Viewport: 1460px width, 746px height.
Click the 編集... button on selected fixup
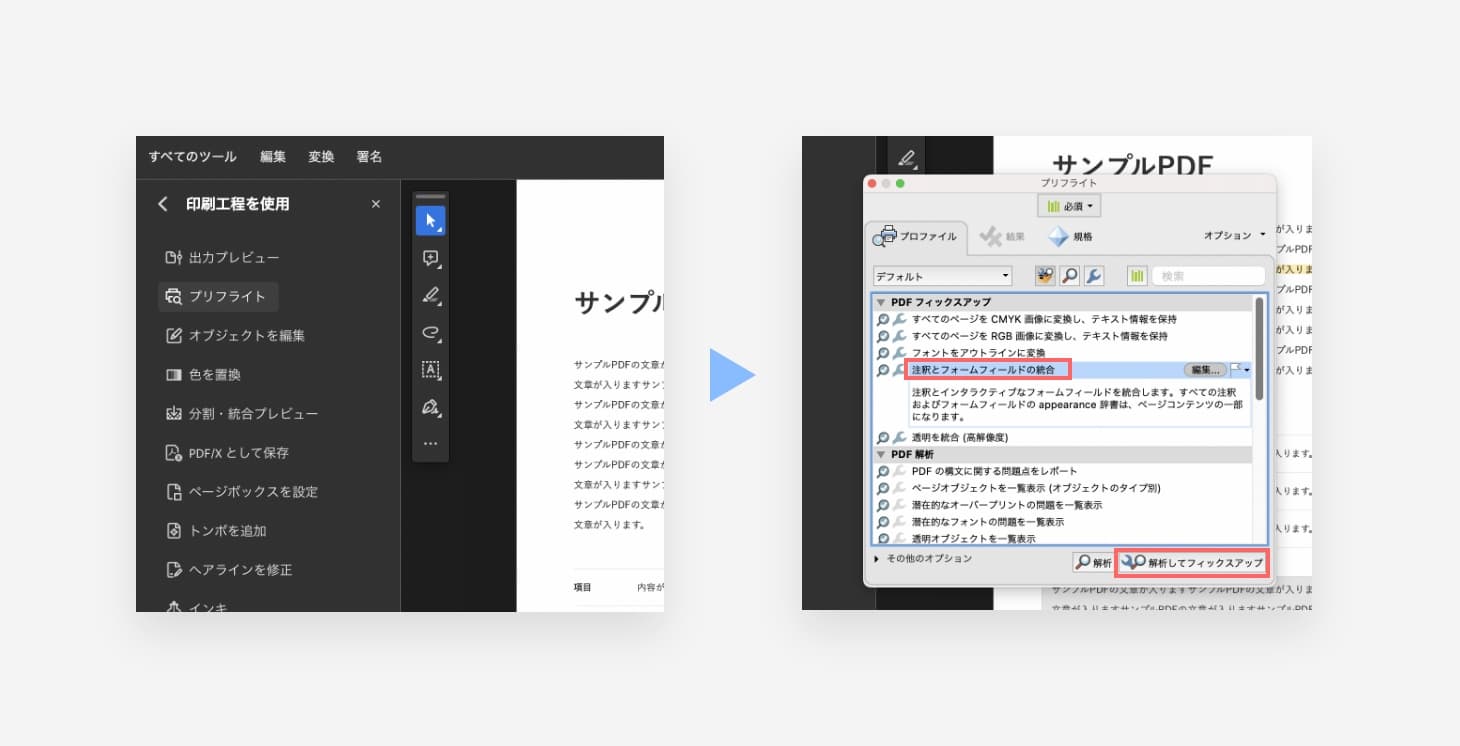[1204, 370]
